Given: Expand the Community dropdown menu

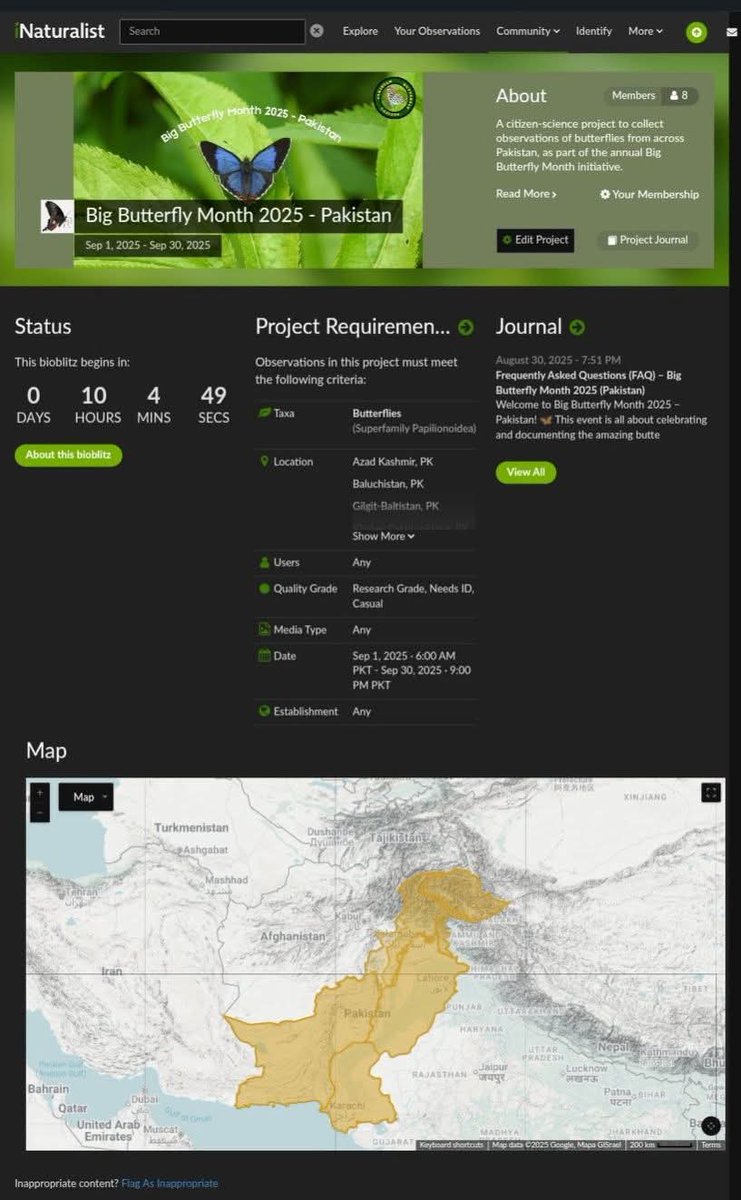Looking at the screenshot, I should (x=528, y=31).
